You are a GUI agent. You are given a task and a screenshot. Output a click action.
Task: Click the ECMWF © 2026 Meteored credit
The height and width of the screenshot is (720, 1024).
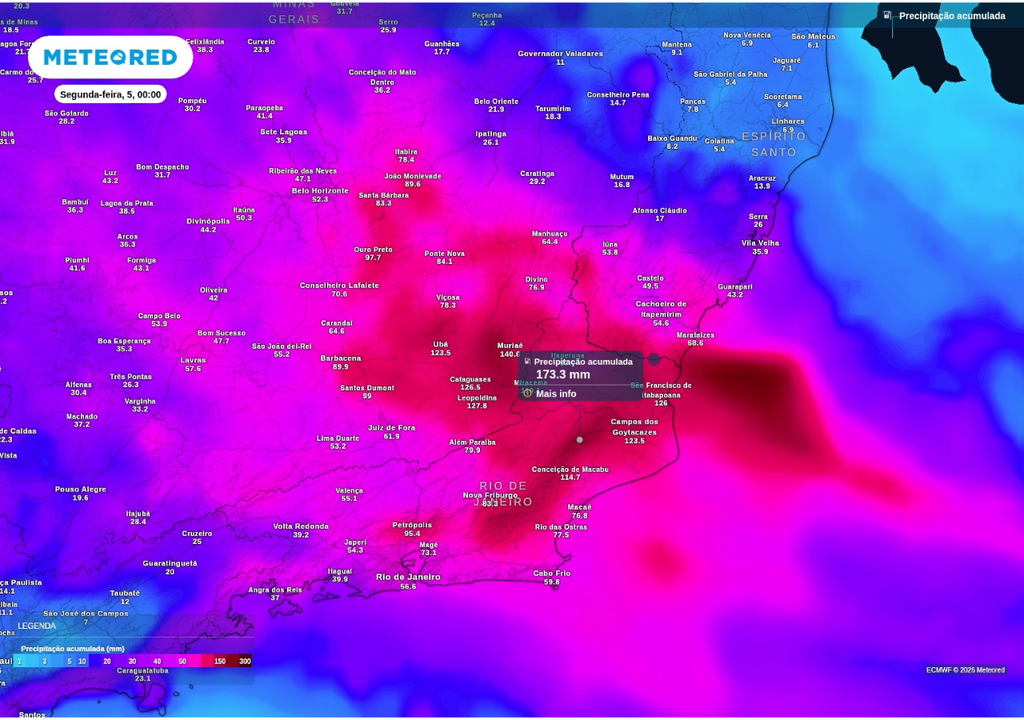(x=965, y=670)
